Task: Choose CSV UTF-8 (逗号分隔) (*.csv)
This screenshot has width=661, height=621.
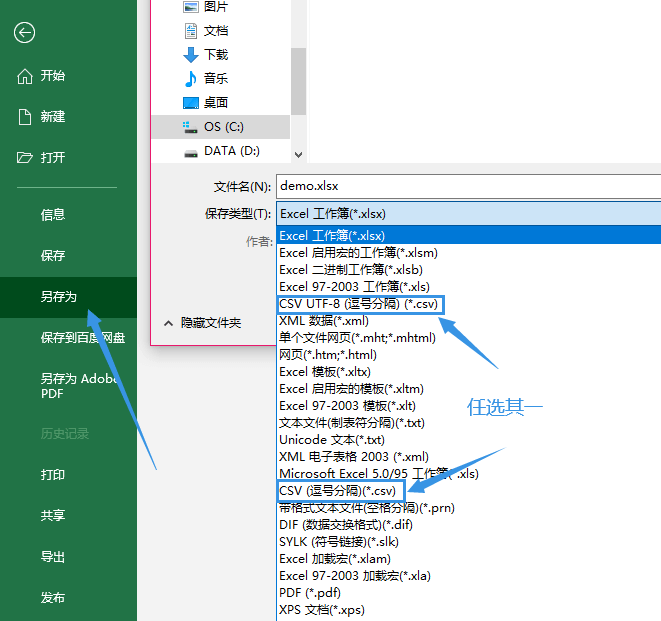Action: pos(360,304)
